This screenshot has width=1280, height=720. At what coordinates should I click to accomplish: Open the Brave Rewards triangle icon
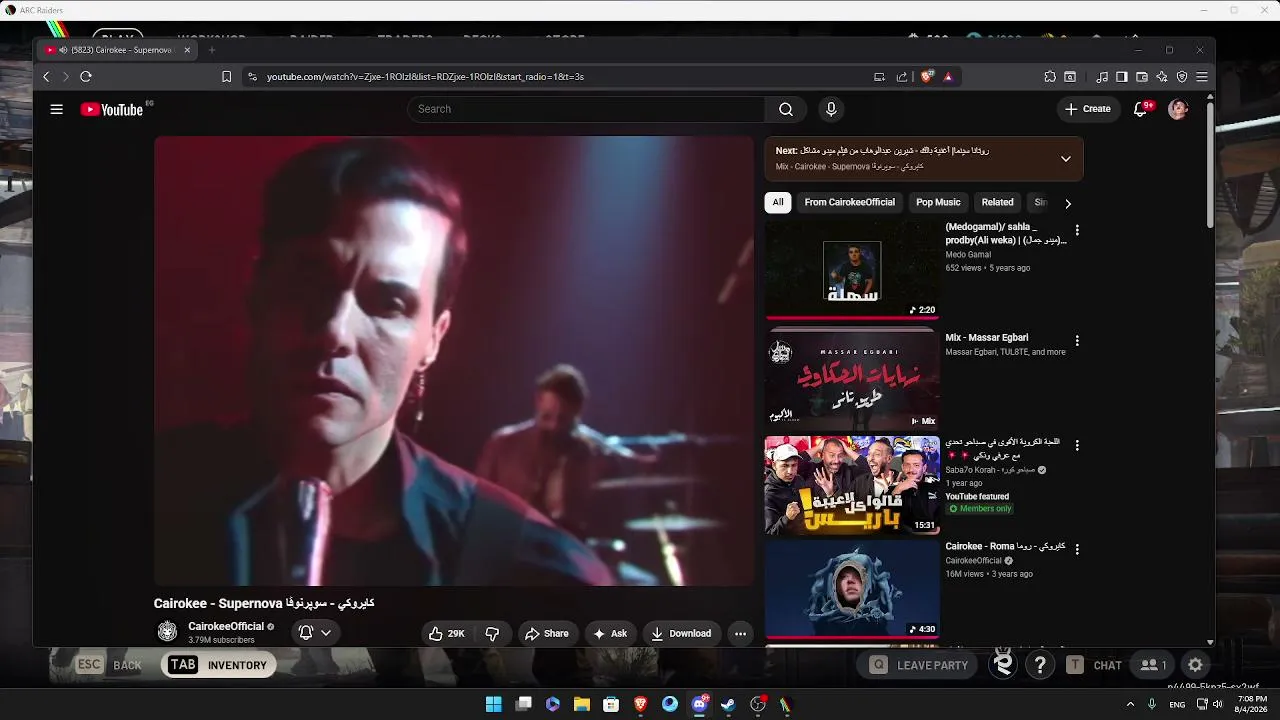tap(948, 77)
